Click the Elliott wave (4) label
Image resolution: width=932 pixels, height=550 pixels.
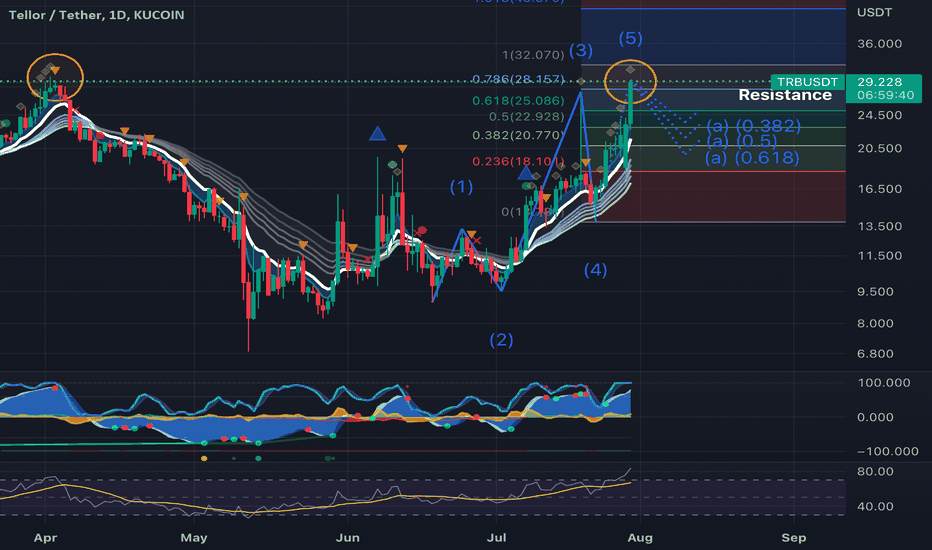[x=595, y=270]
